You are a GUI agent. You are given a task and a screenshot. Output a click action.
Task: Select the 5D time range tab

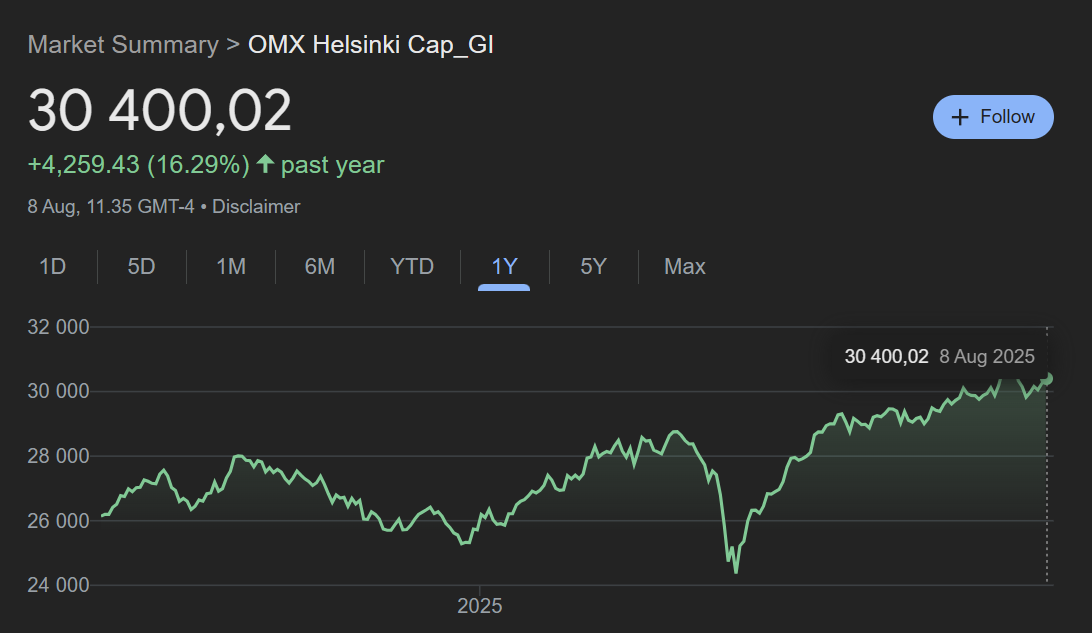click(x=141, y=267)
